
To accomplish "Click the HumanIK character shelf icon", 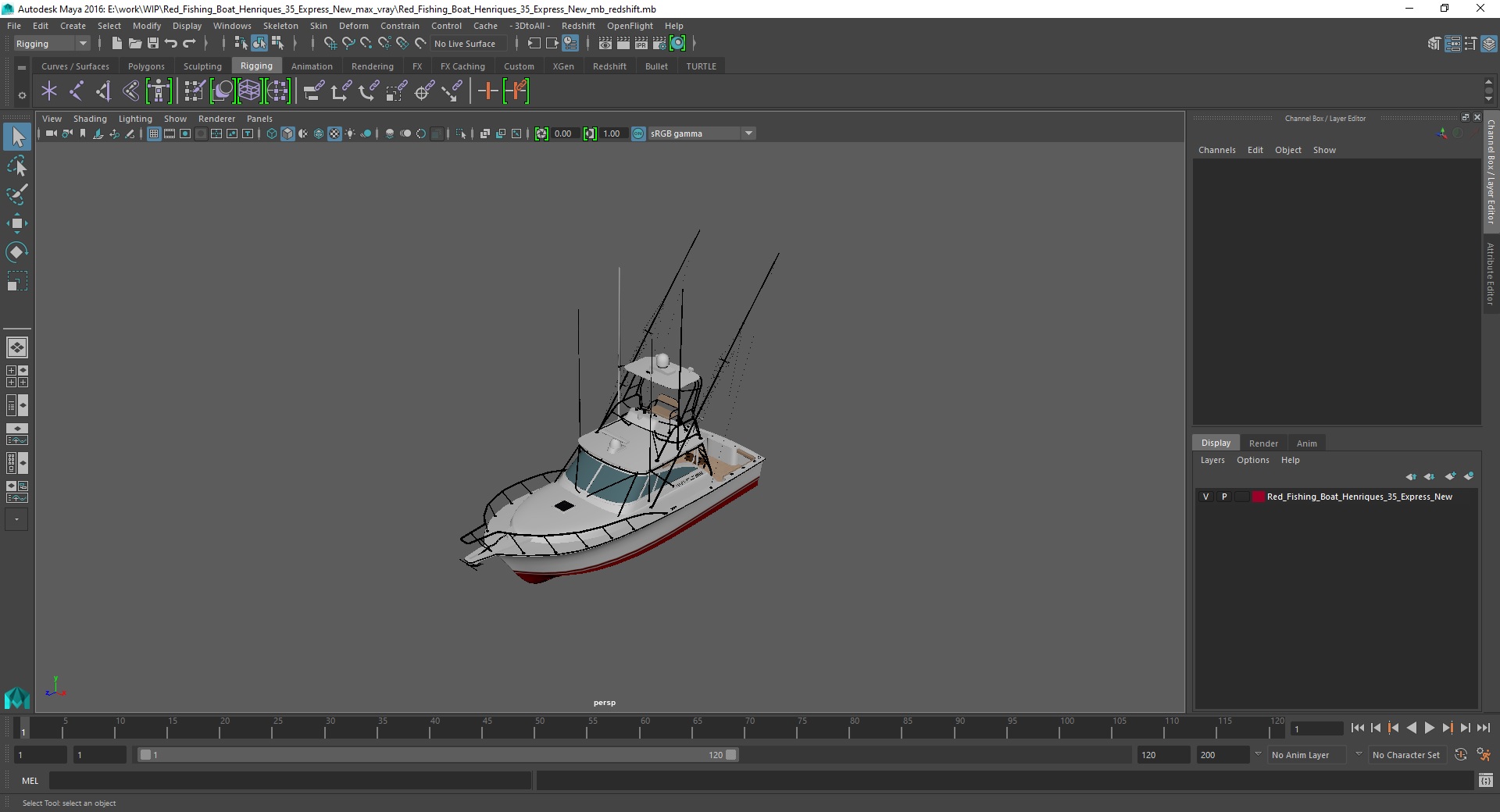I will click(x=159, y=91).
